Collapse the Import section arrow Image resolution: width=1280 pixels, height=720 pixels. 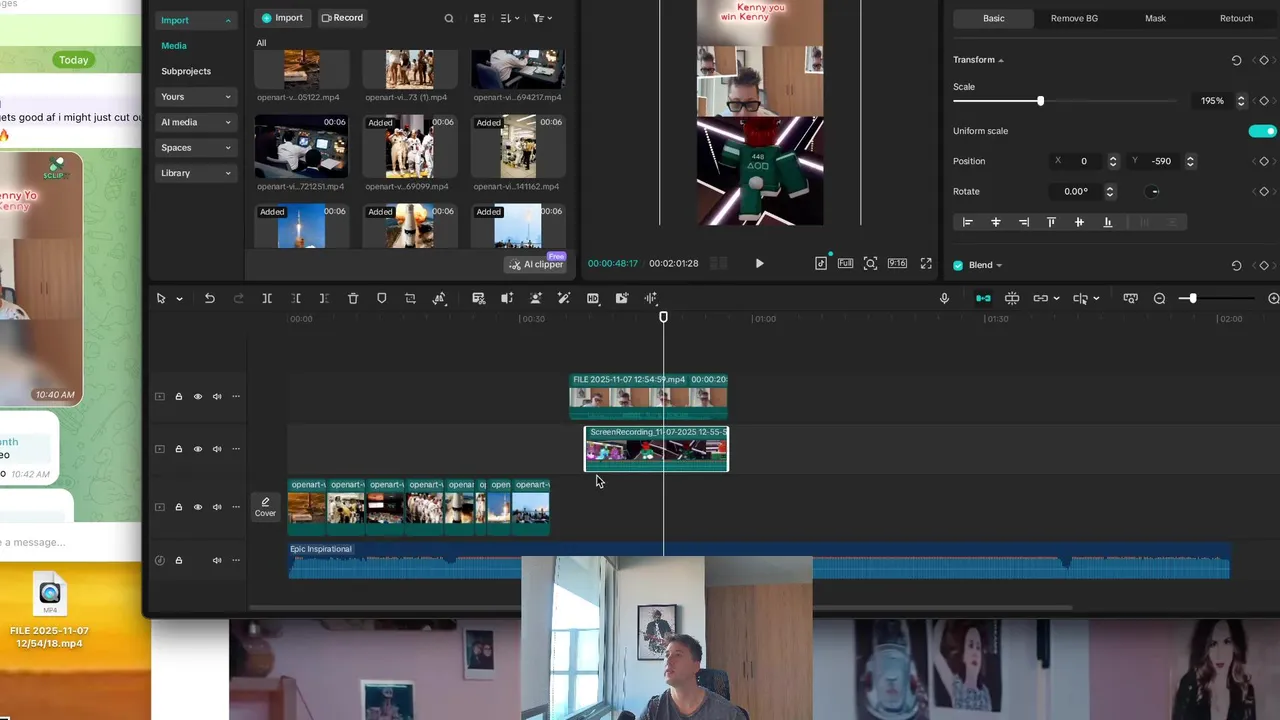click(x=228, y=20)
